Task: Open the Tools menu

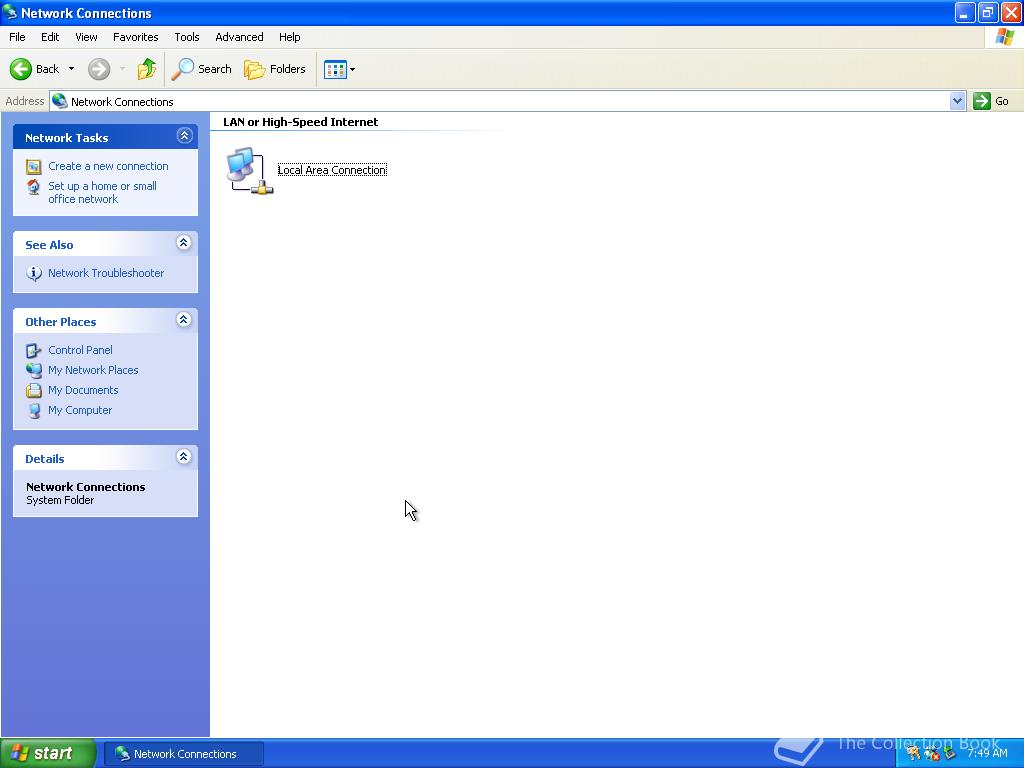Action: click(x=187, y=37)
